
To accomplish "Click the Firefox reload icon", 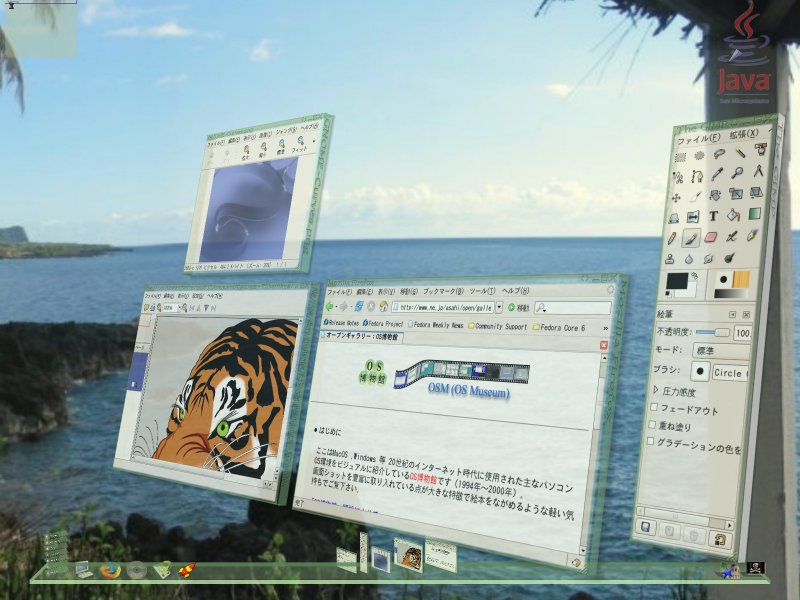I will pos(358,305).
